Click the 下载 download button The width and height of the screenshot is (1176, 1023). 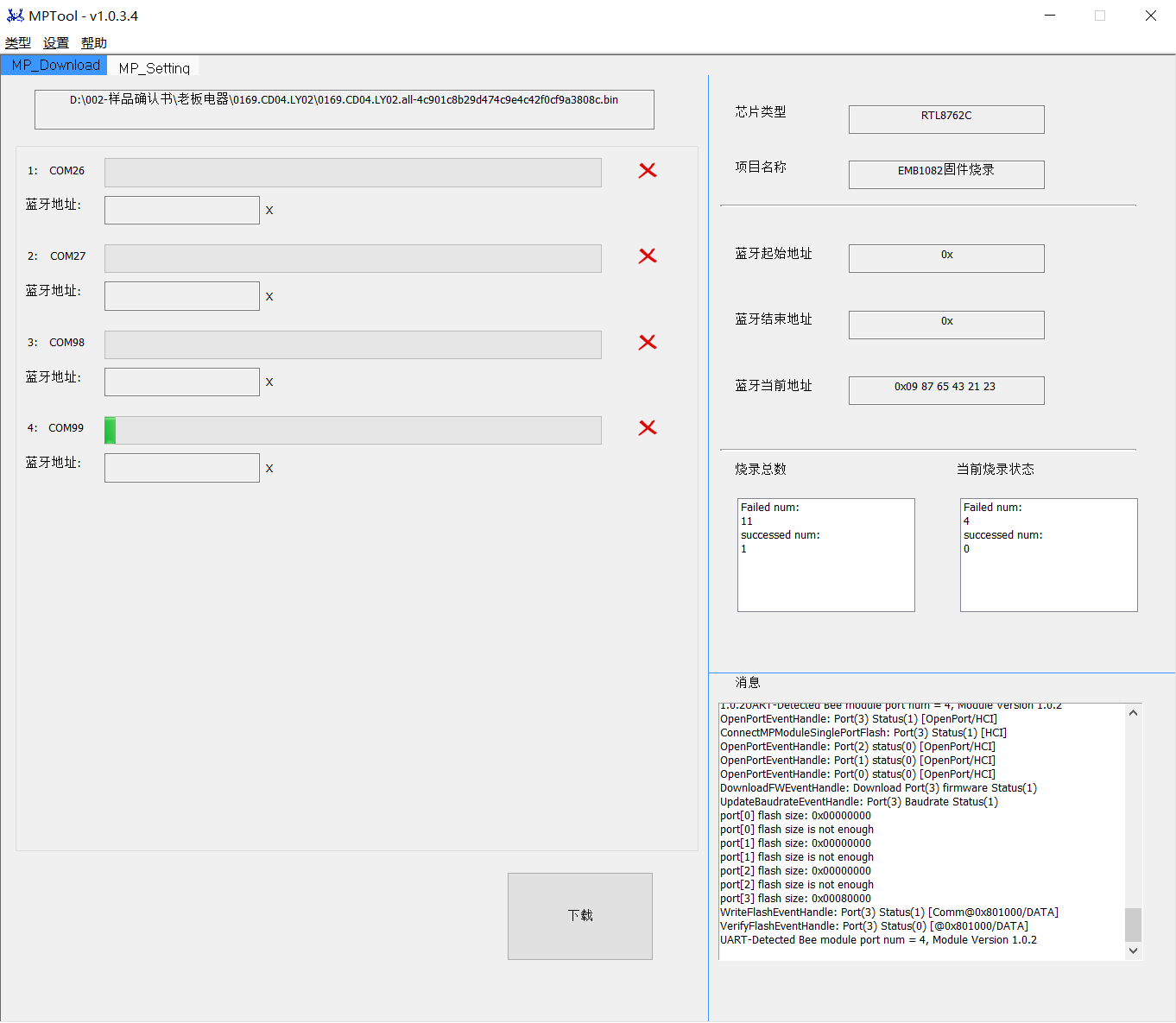click(580, 916)
